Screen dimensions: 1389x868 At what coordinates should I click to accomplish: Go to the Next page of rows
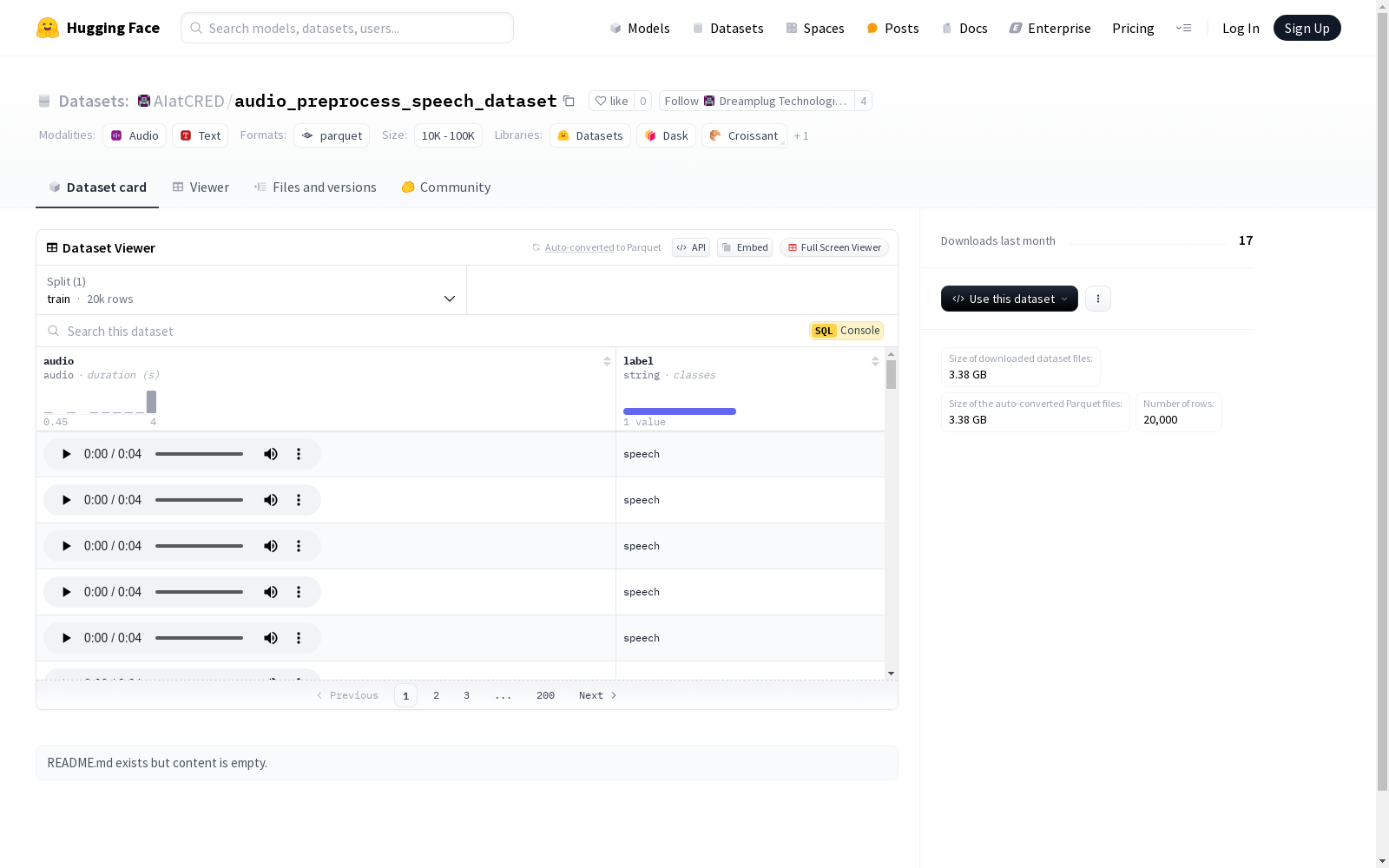point(597,695)
